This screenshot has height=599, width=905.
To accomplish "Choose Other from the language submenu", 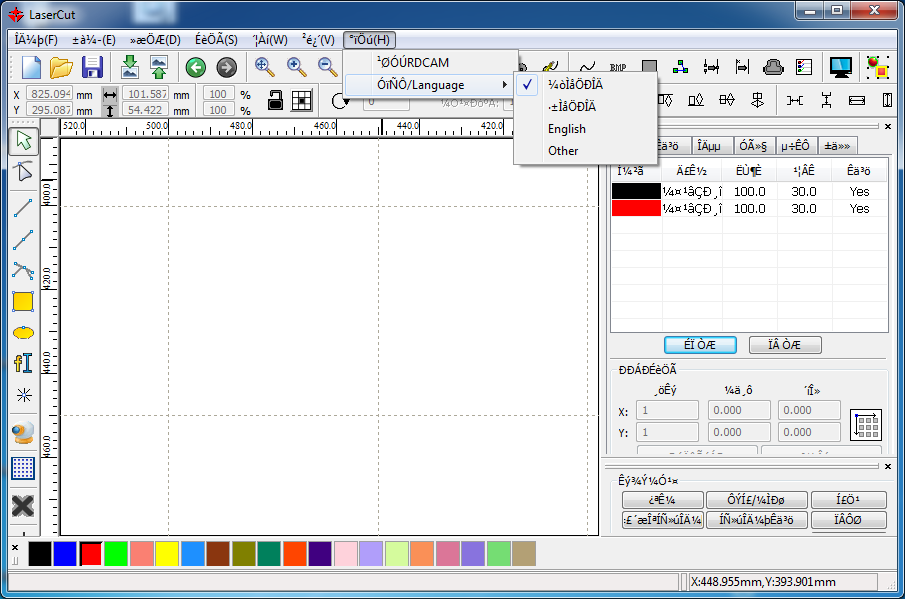I will pyautogui.click(x=563, y=151).
